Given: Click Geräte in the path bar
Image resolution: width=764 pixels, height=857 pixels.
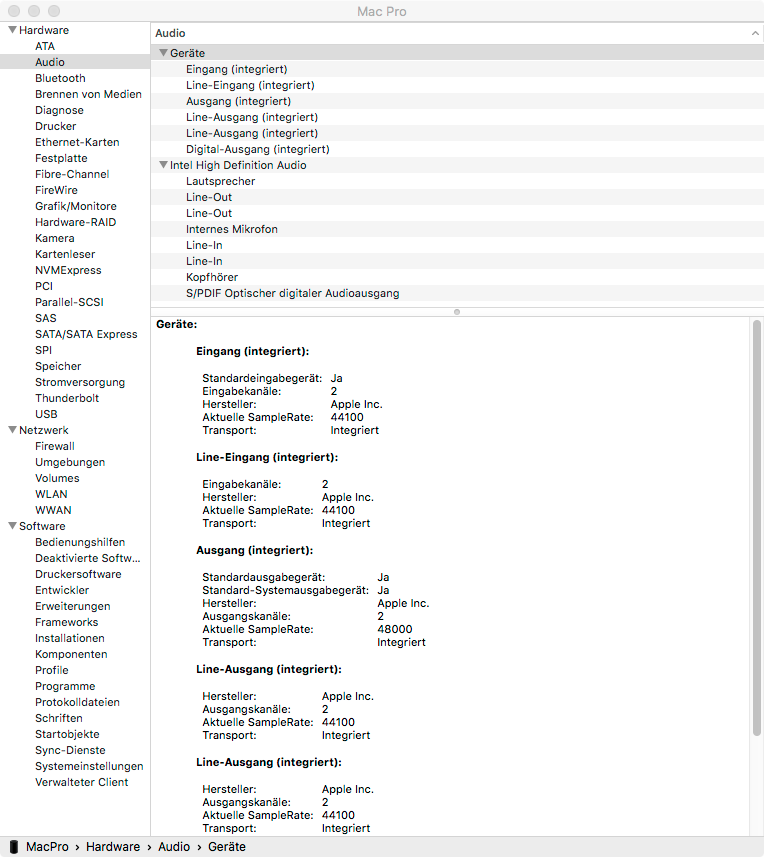Looking at the screenshot, I should [227, 846].
